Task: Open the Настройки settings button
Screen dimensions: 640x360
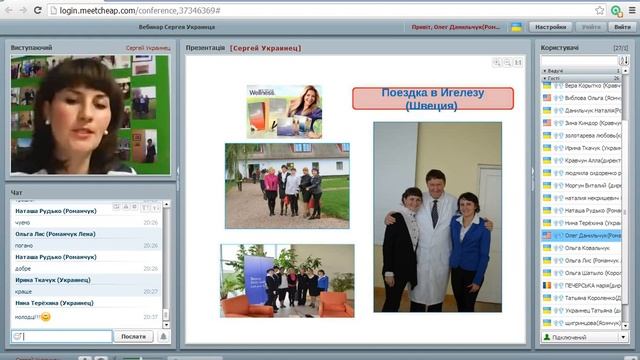Action: pyautogui.click(x=550, y=27)
